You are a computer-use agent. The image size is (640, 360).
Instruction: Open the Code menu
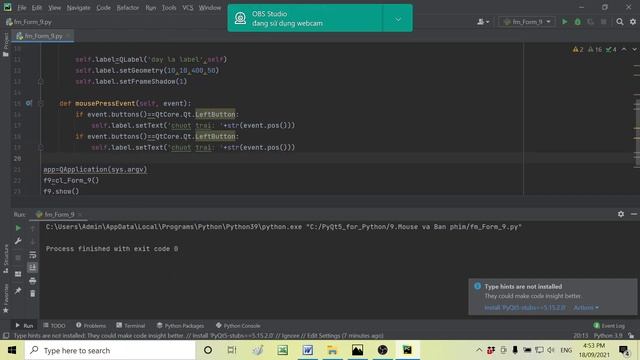pos(103,8)
